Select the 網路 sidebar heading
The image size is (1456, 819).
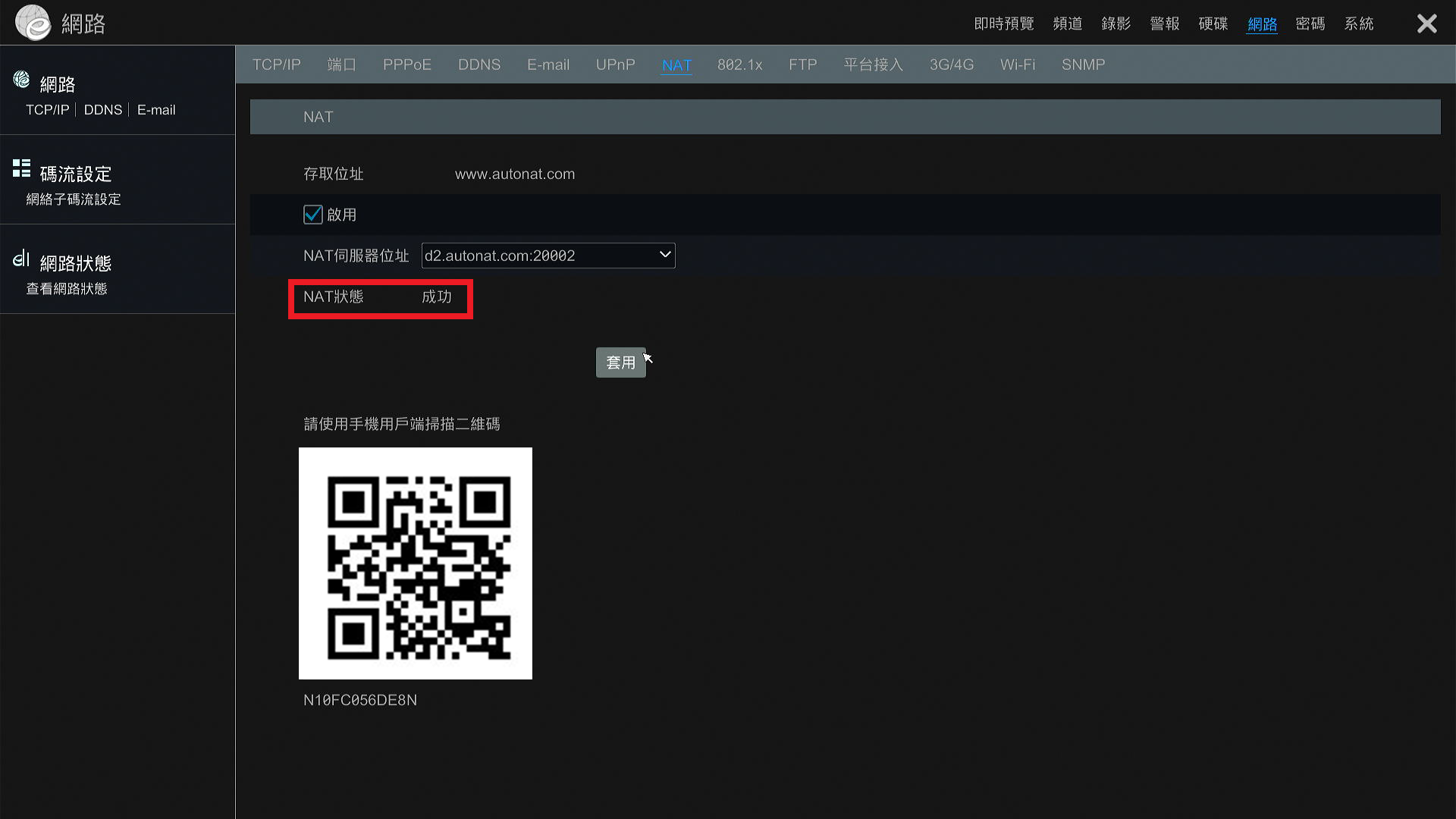[58, 84]
